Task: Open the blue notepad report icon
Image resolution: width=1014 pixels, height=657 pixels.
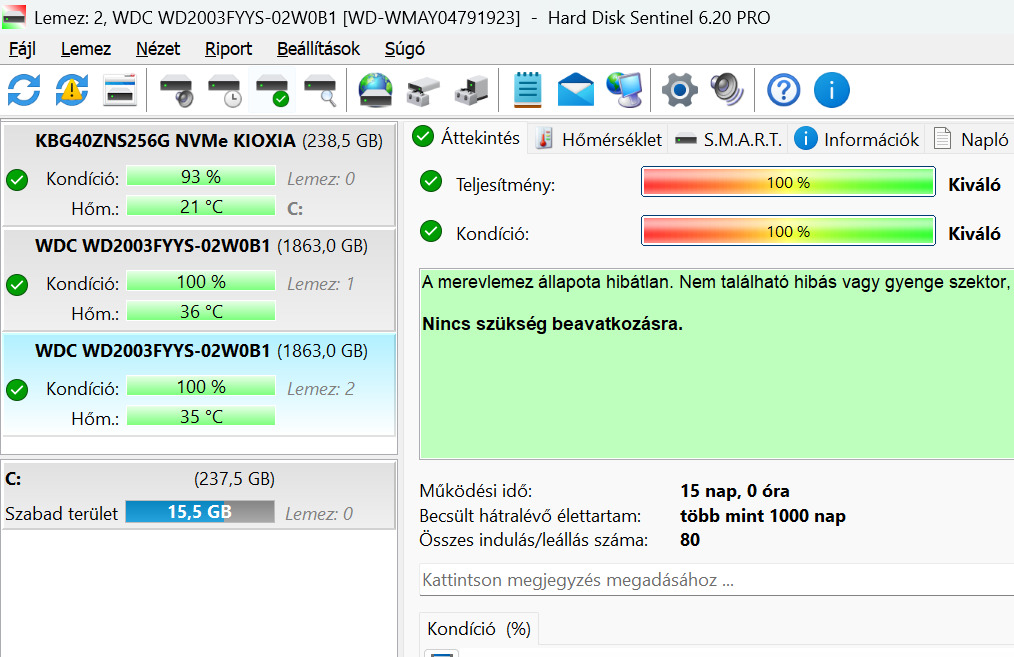Action: click(x=528, y=90)
